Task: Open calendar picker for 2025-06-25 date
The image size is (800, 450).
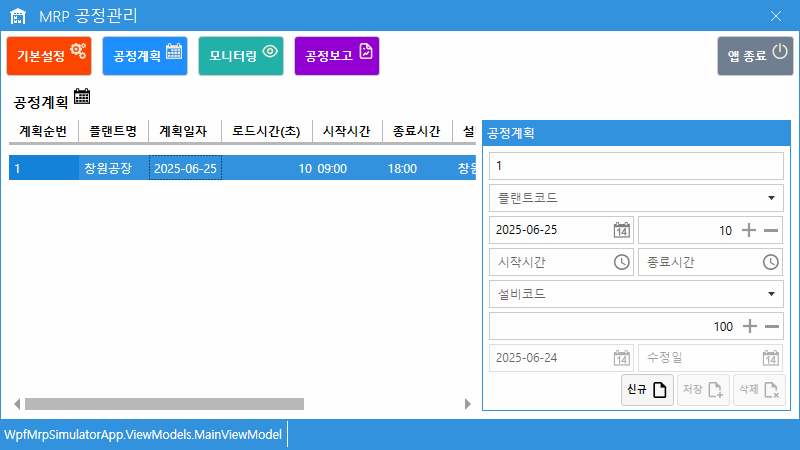Action: (621, 230)
